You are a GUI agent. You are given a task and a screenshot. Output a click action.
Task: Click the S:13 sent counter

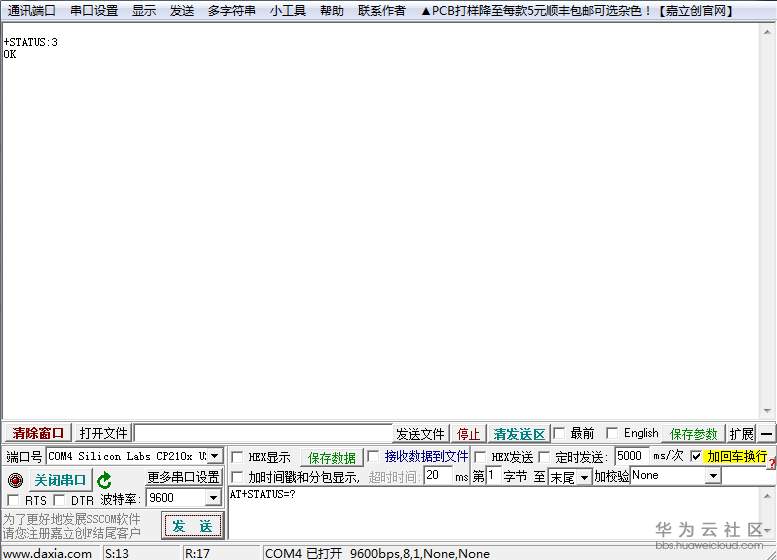click(117, 554)
